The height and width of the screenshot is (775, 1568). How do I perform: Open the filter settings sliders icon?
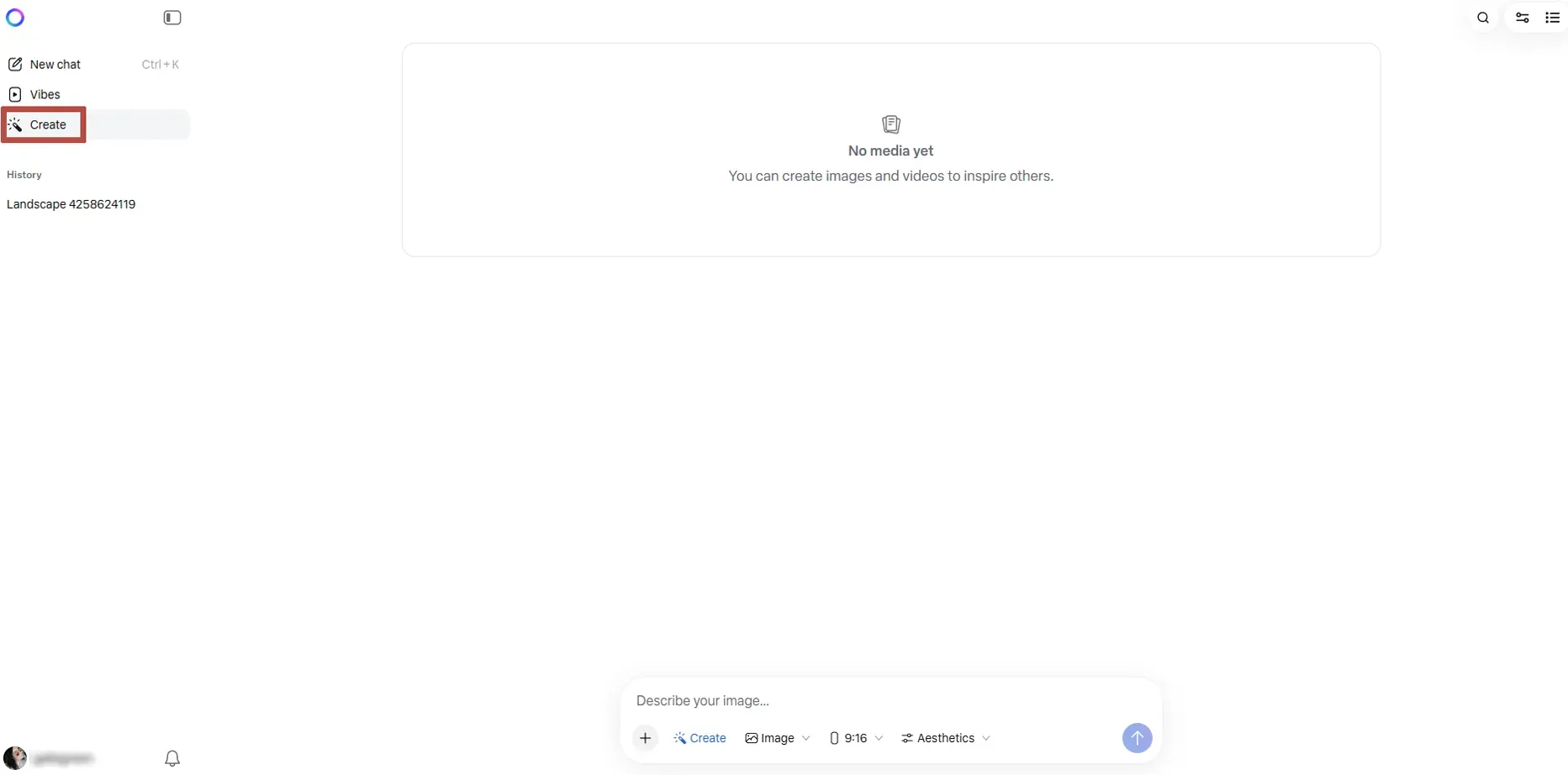coord(1522,18)
